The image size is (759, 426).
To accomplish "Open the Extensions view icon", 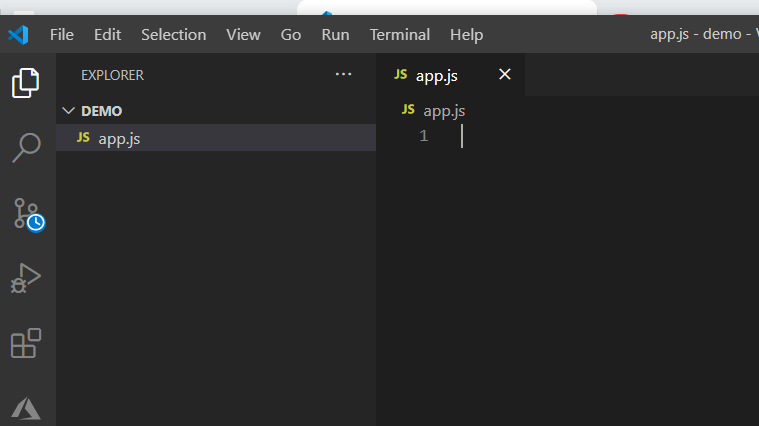I will click(x=27, y=343).
